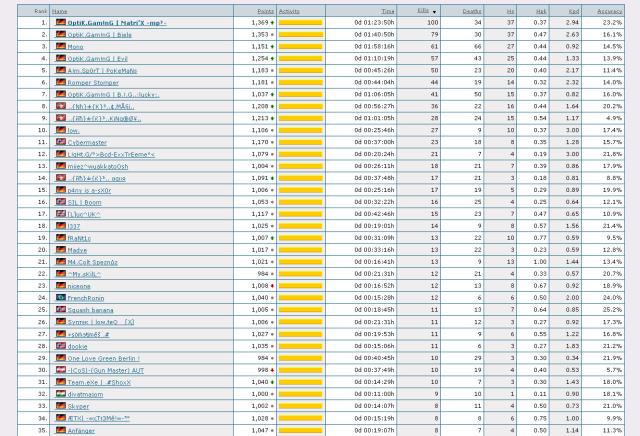Click the activity bar of rank 1 player

[x=300, y=22]
